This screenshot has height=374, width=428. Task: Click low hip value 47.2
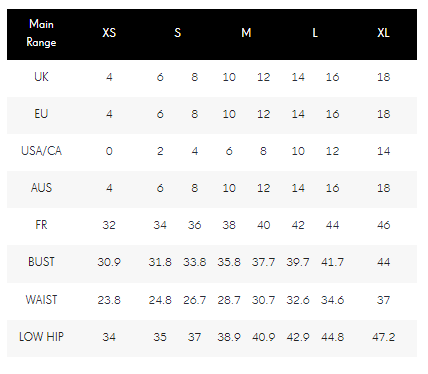click(x=383, y=337)
